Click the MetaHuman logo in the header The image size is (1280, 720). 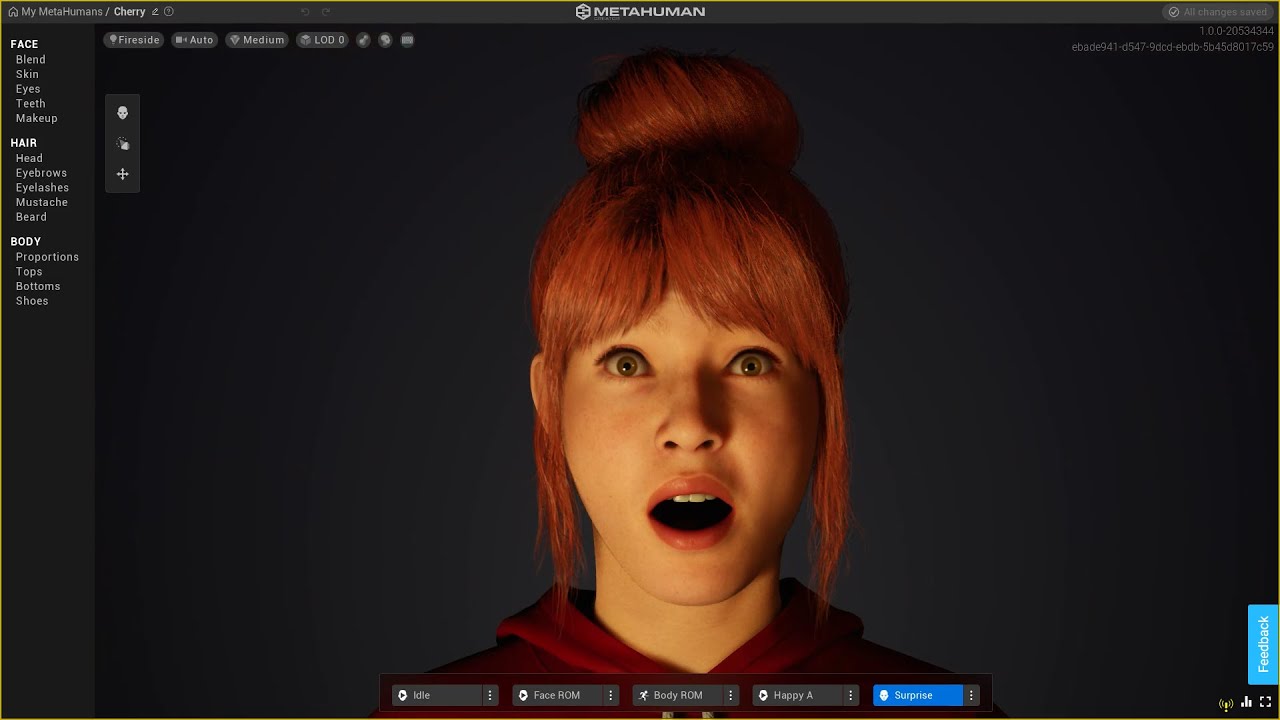click(640, 12)
